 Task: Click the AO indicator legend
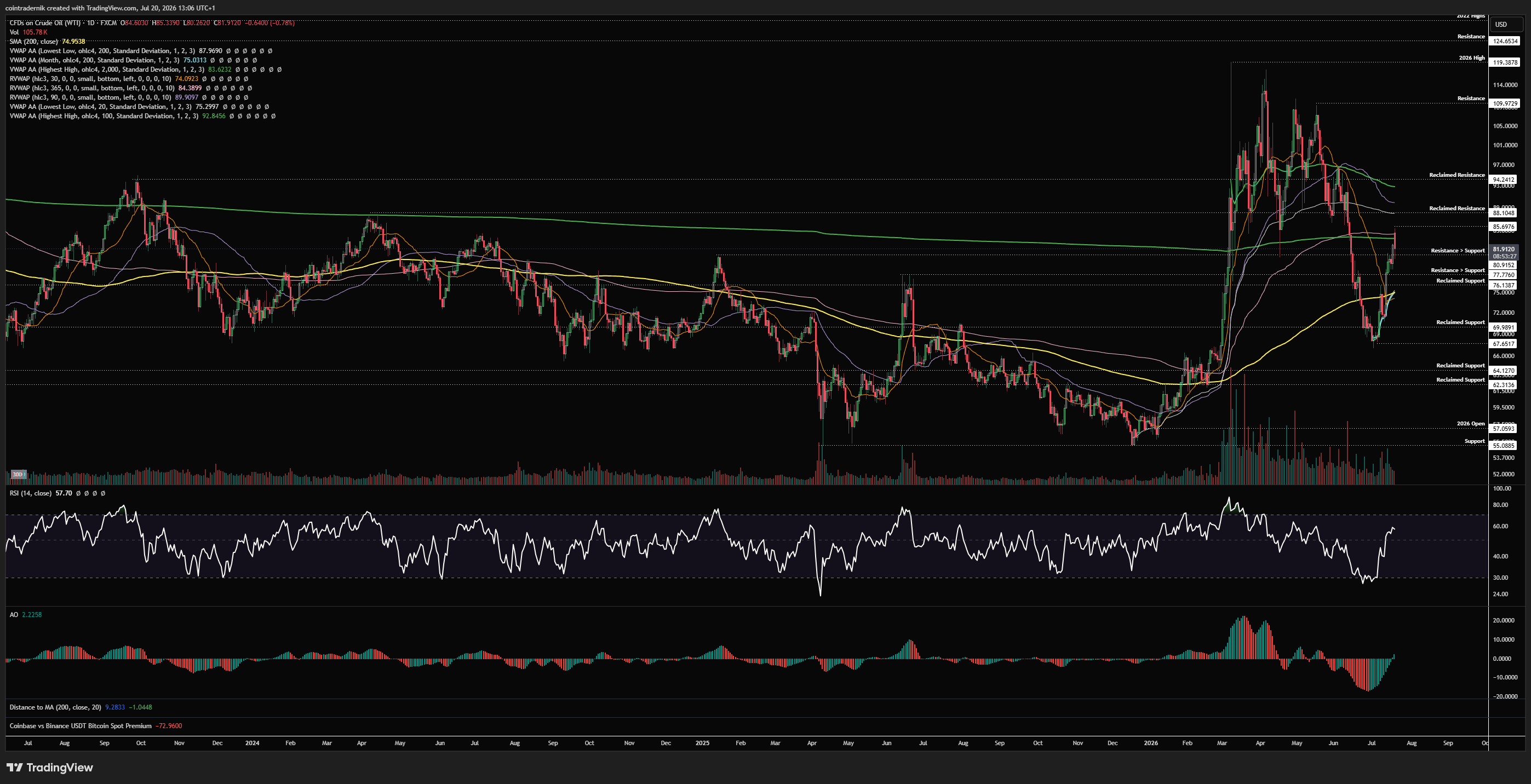click(14, 615)
